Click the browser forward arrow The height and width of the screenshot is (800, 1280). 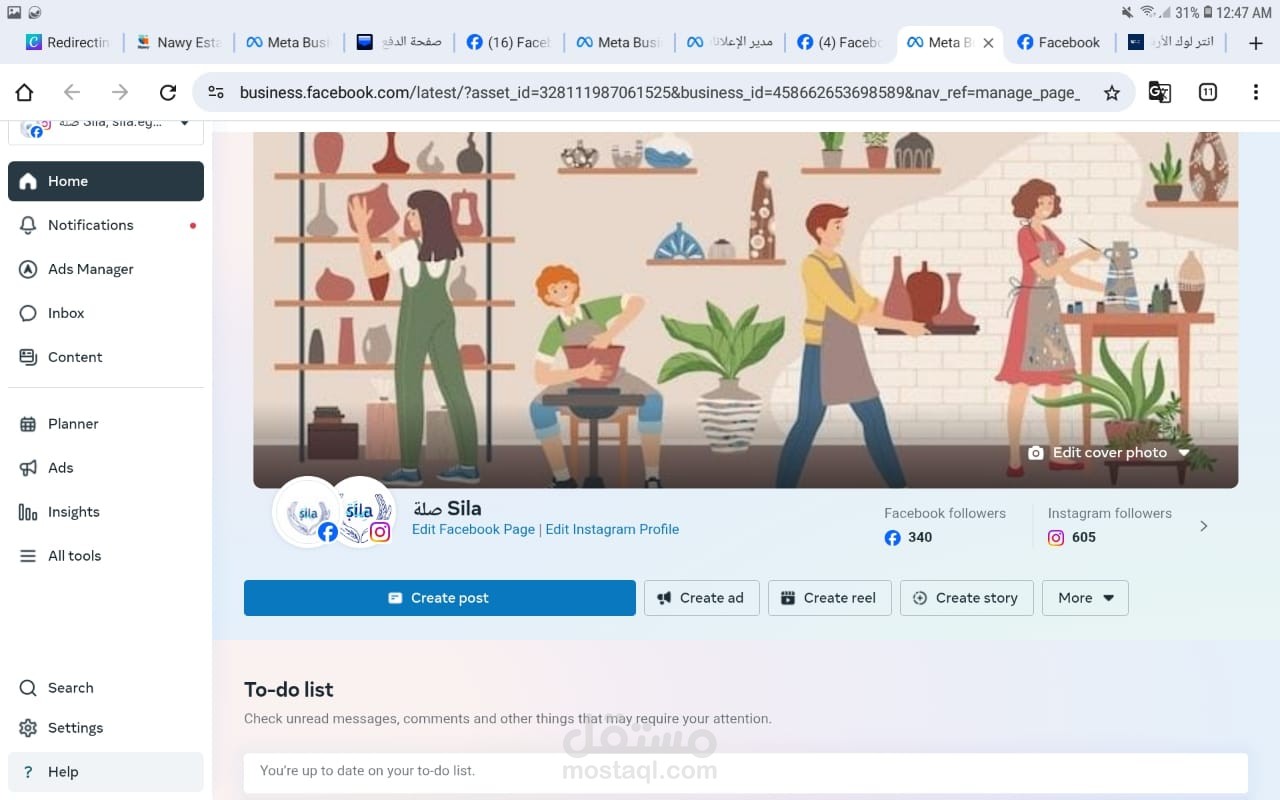tap(120, 93)
